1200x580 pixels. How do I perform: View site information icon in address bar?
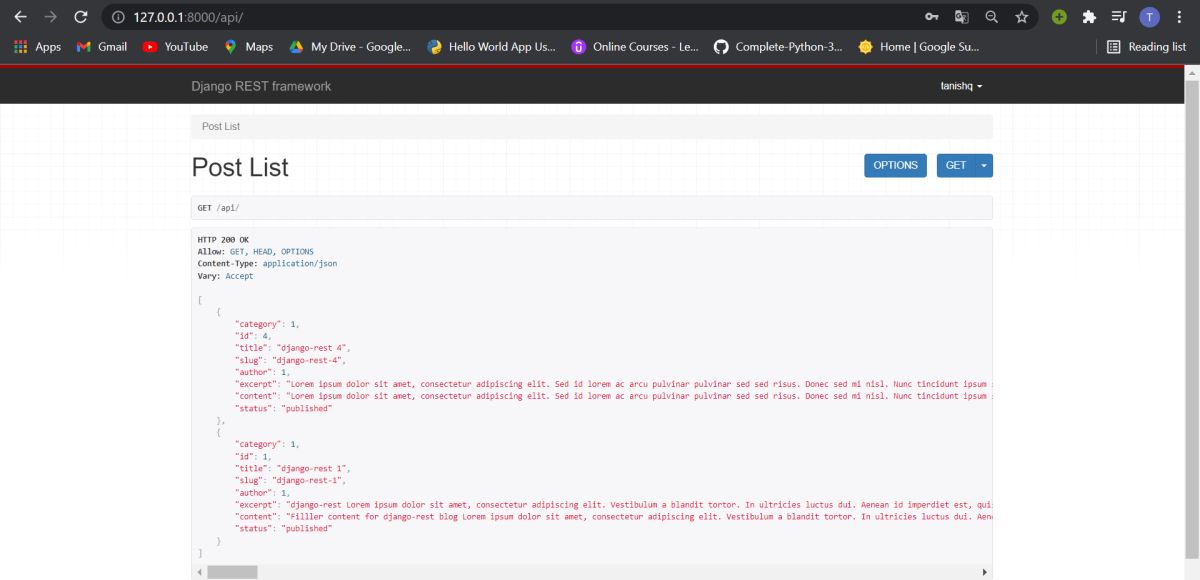[x=118, y=17]
